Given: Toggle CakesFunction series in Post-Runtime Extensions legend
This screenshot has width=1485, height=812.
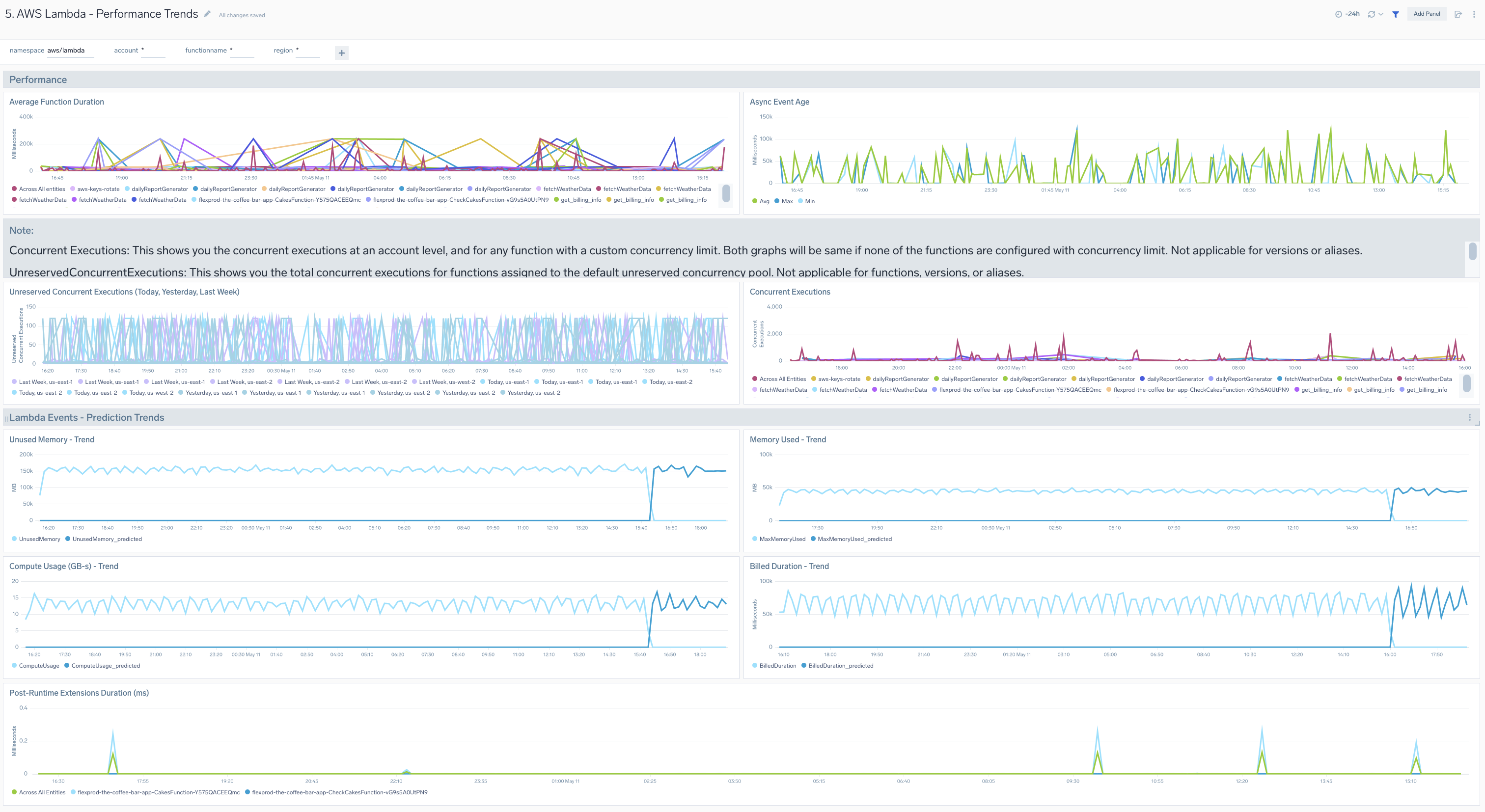Looking at the screenshot, I should click(155, 792).
